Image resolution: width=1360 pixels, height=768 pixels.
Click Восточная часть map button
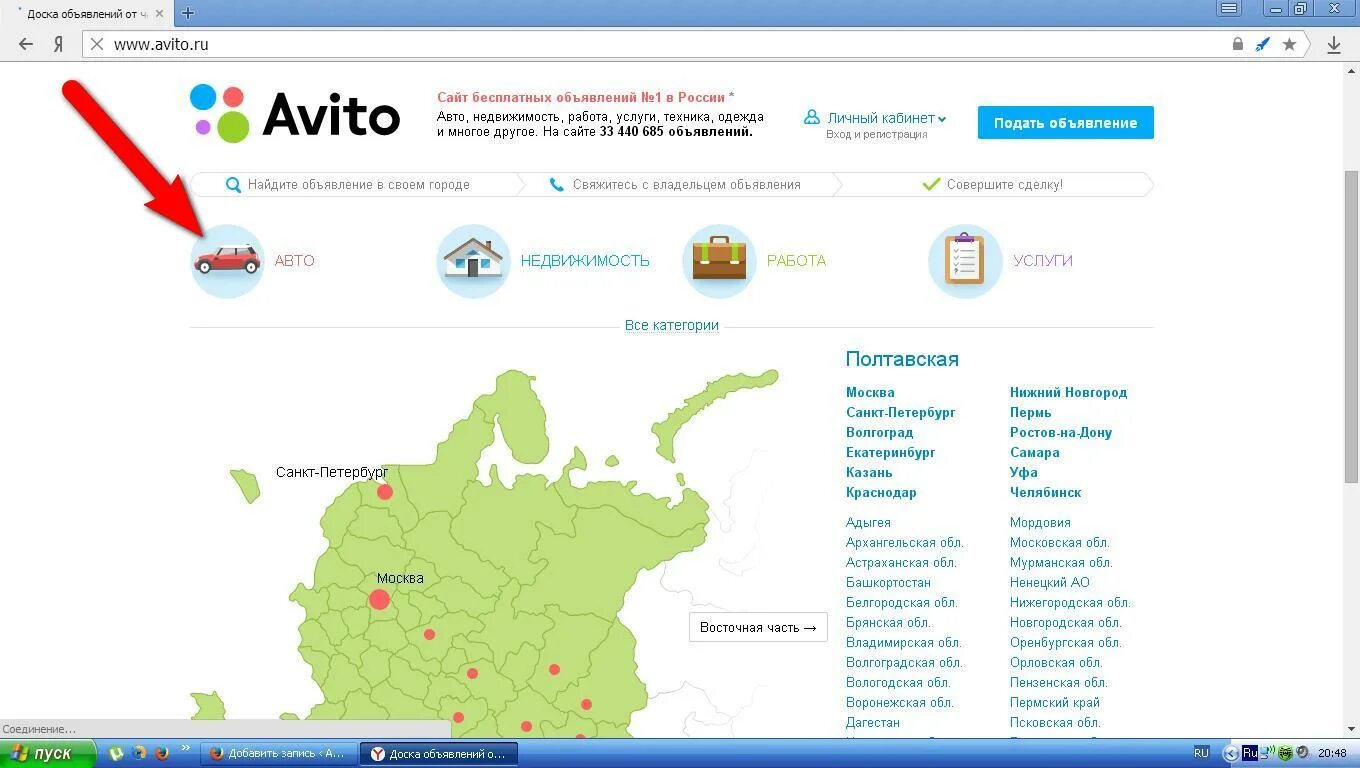pyautogui.click(x=758, y=628)
